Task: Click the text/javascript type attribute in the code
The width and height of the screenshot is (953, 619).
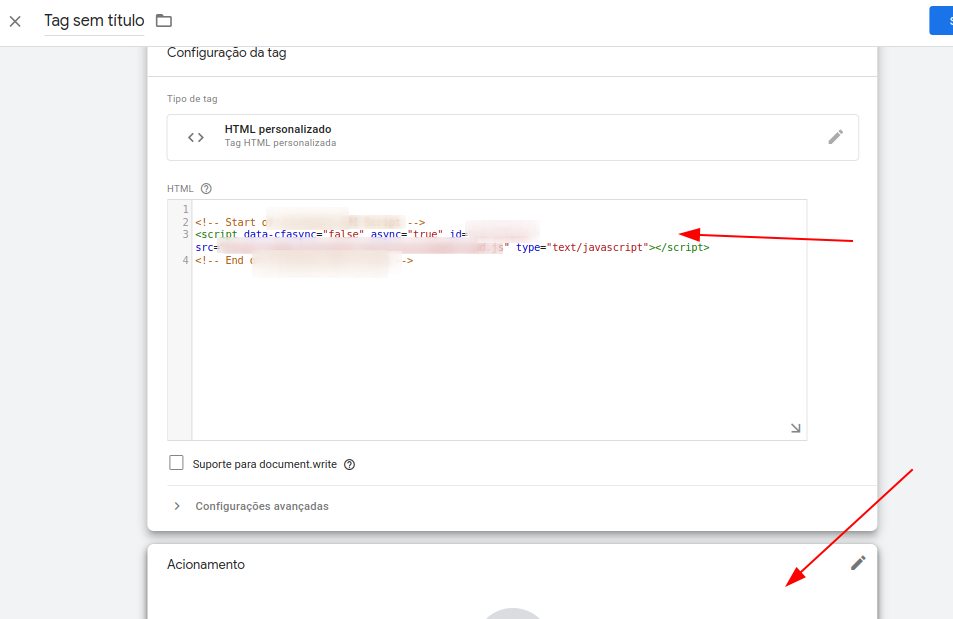Action: pyautogui.click(x=583, y=247)
